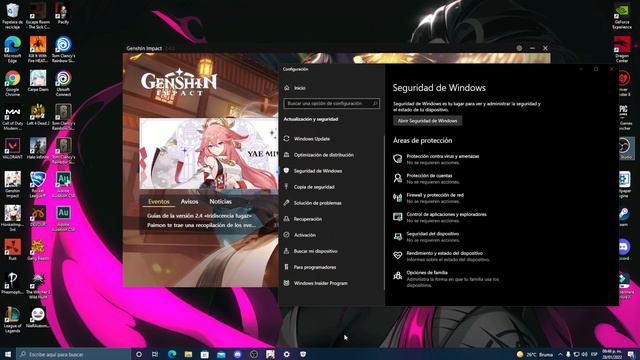Viewport: 640px width, 360px height.
Task: Select Microsoft Edge desktop shortcut
Action: tap(13, 50)
